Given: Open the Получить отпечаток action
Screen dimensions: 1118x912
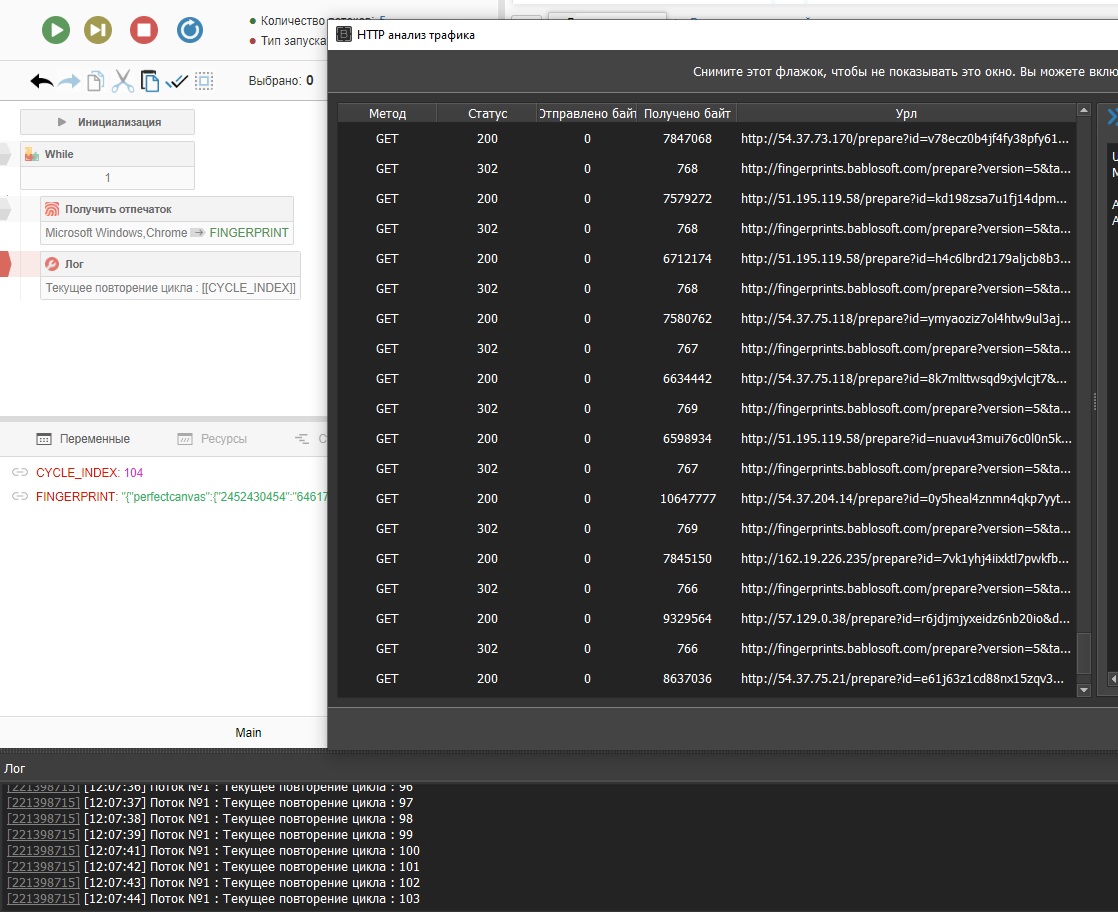Looking at the screenshot, I should coord(167,210).
